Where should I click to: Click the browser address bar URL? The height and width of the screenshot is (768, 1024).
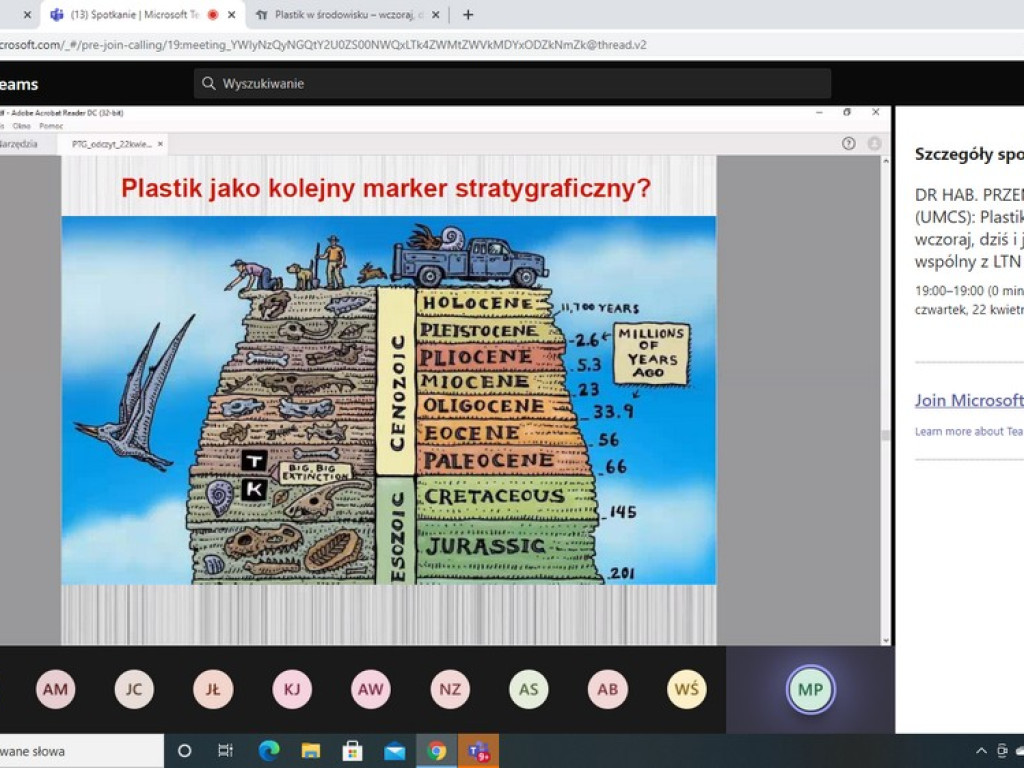coord(323,45)
